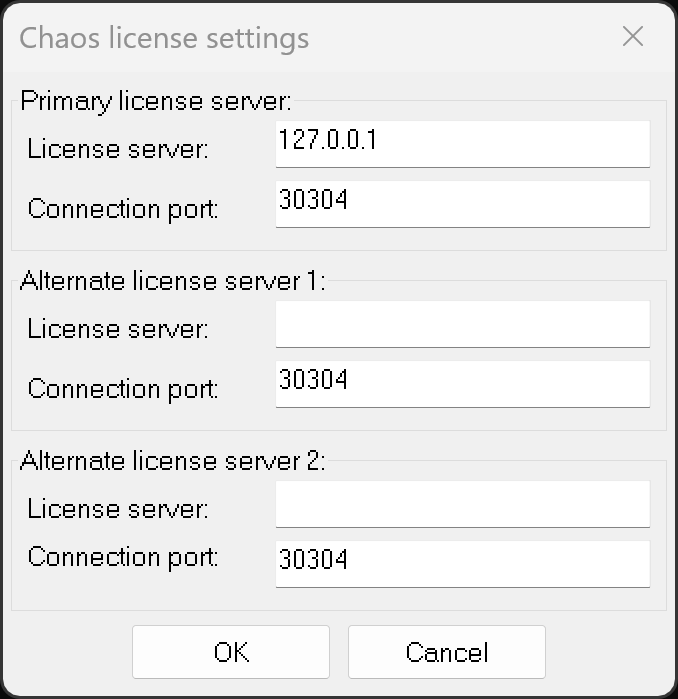
Task: Click the License server label under Primary
Action: point(118,149)
